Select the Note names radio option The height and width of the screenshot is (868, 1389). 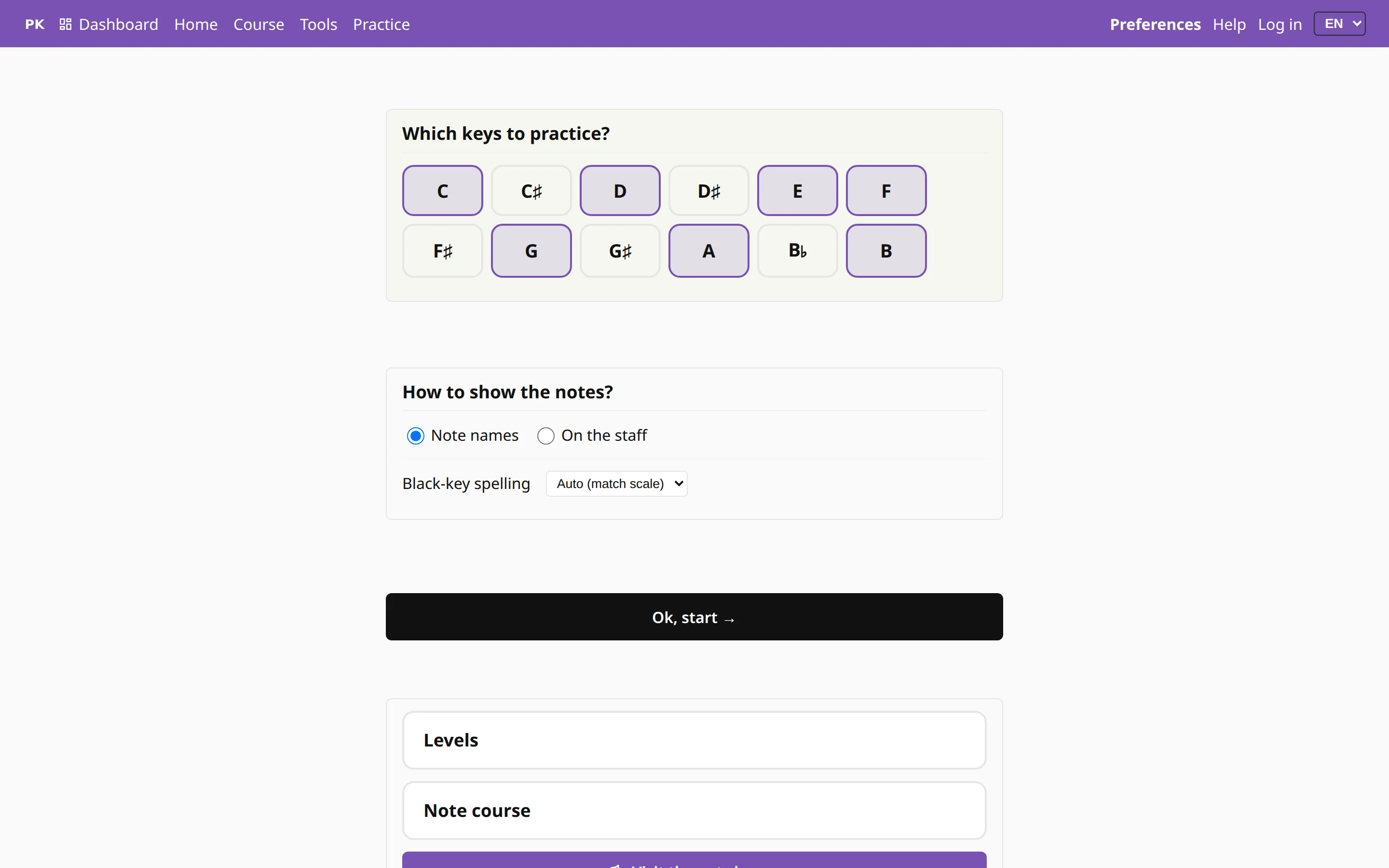coord(416,436)
